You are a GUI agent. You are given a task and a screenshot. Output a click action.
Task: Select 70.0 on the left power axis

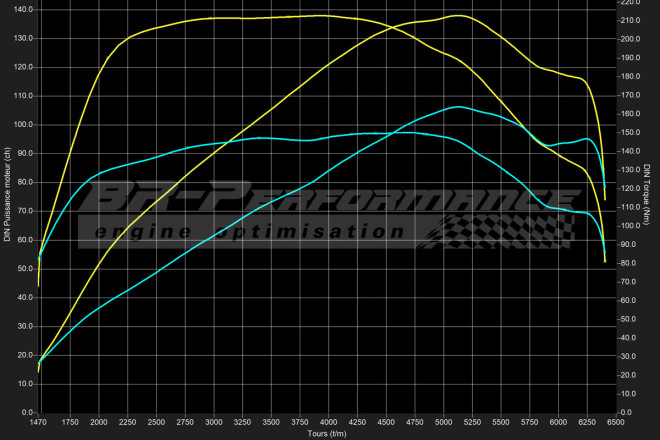(x=24, y=211)
